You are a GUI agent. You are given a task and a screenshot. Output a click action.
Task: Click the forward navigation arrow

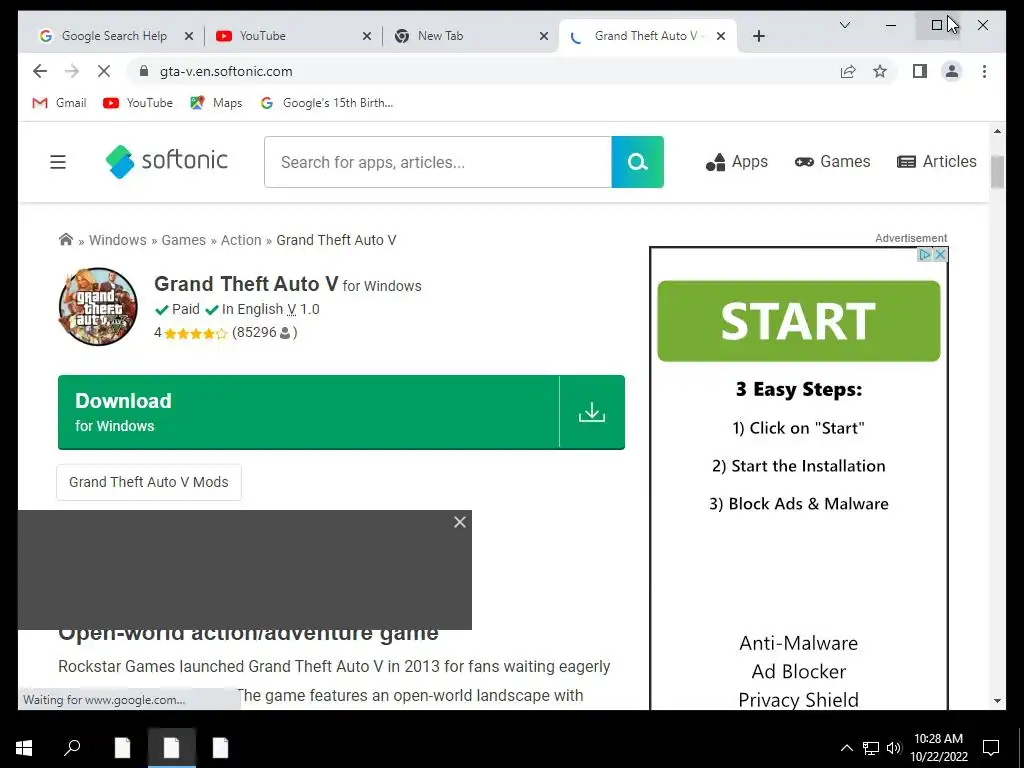click(72, 71)
